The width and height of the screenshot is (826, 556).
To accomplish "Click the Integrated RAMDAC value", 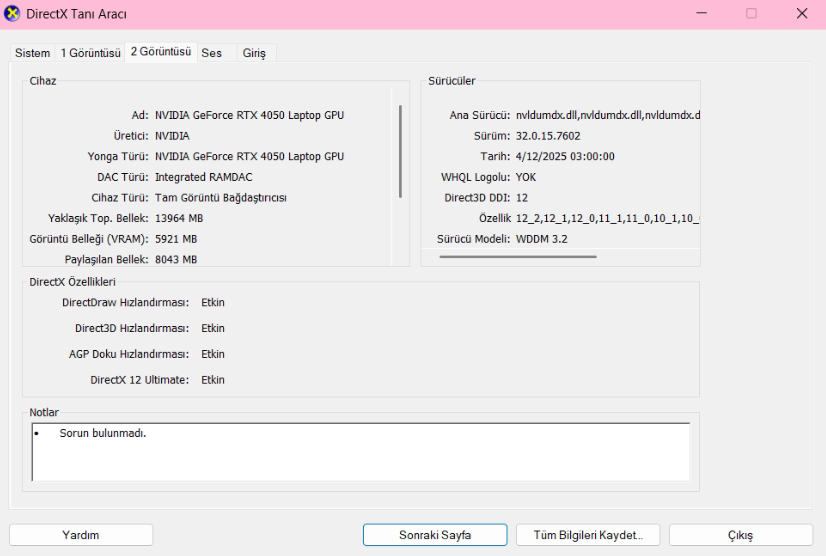I will (203, 177).
